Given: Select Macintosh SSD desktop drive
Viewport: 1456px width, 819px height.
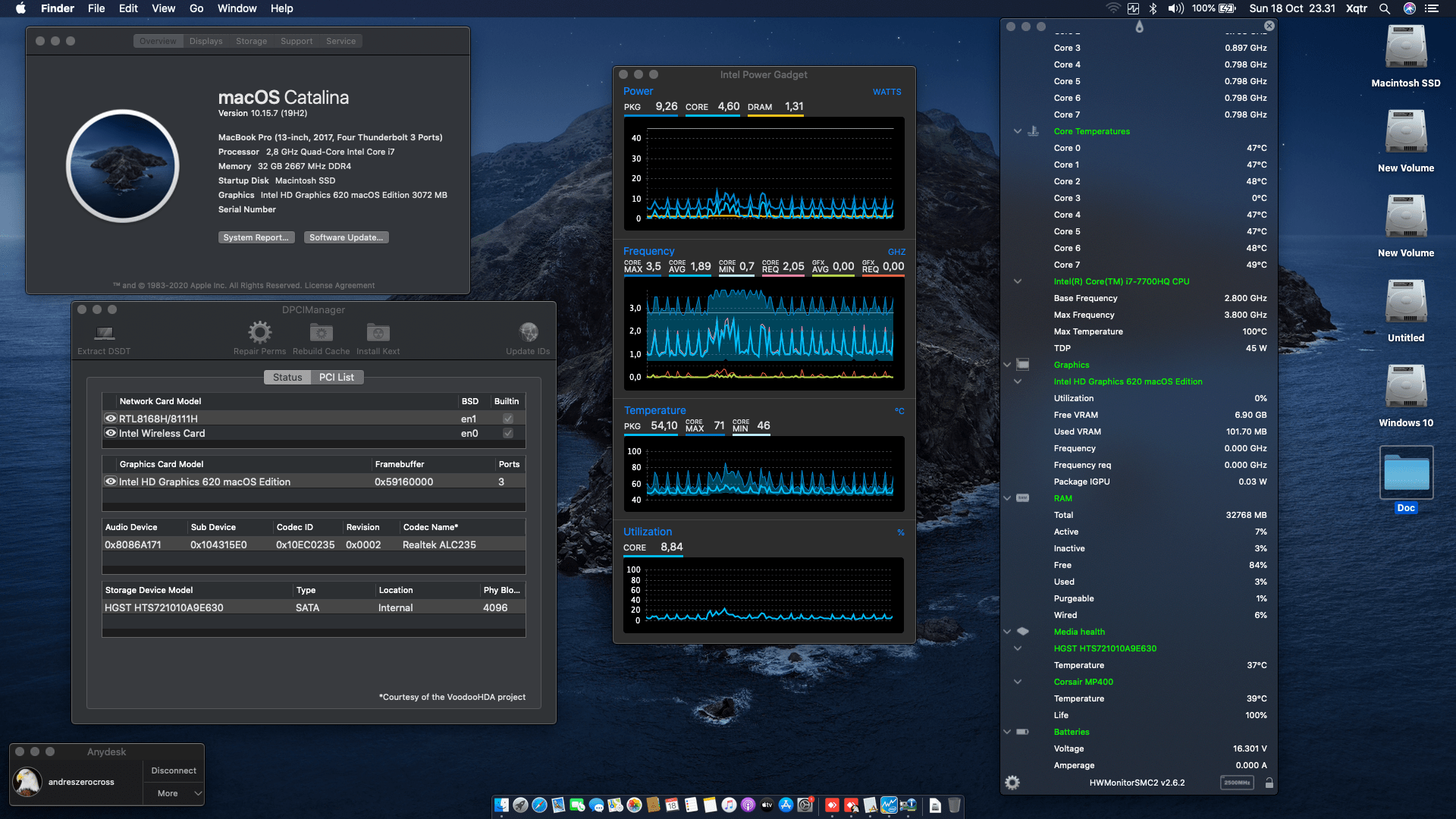Looking at the screenshot, I should click(x=1406, y=49).
